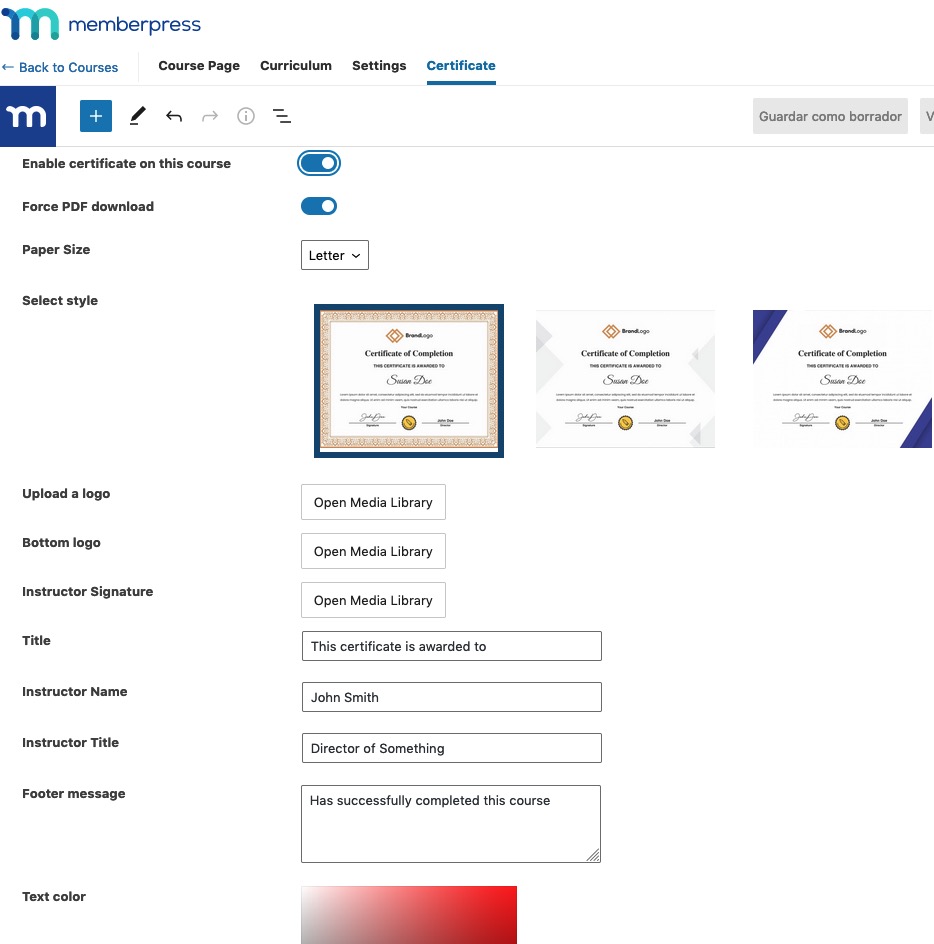Image resolution: width=934 pixels, height=944 pixels.
Task: Open the Paper Size Letter dropdown
Action: tap(335, 255)
